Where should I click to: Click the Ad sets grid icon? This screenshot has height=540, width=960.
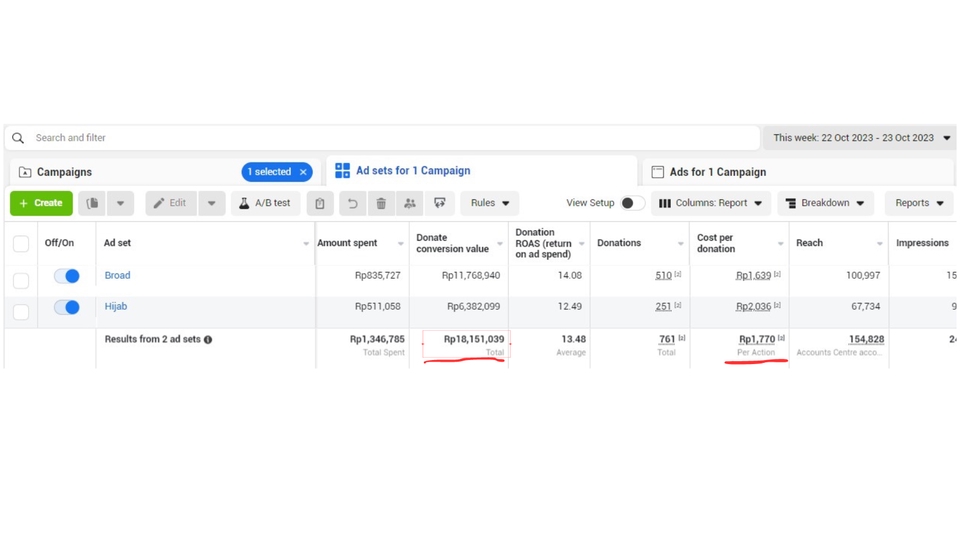tap(342, 171)
